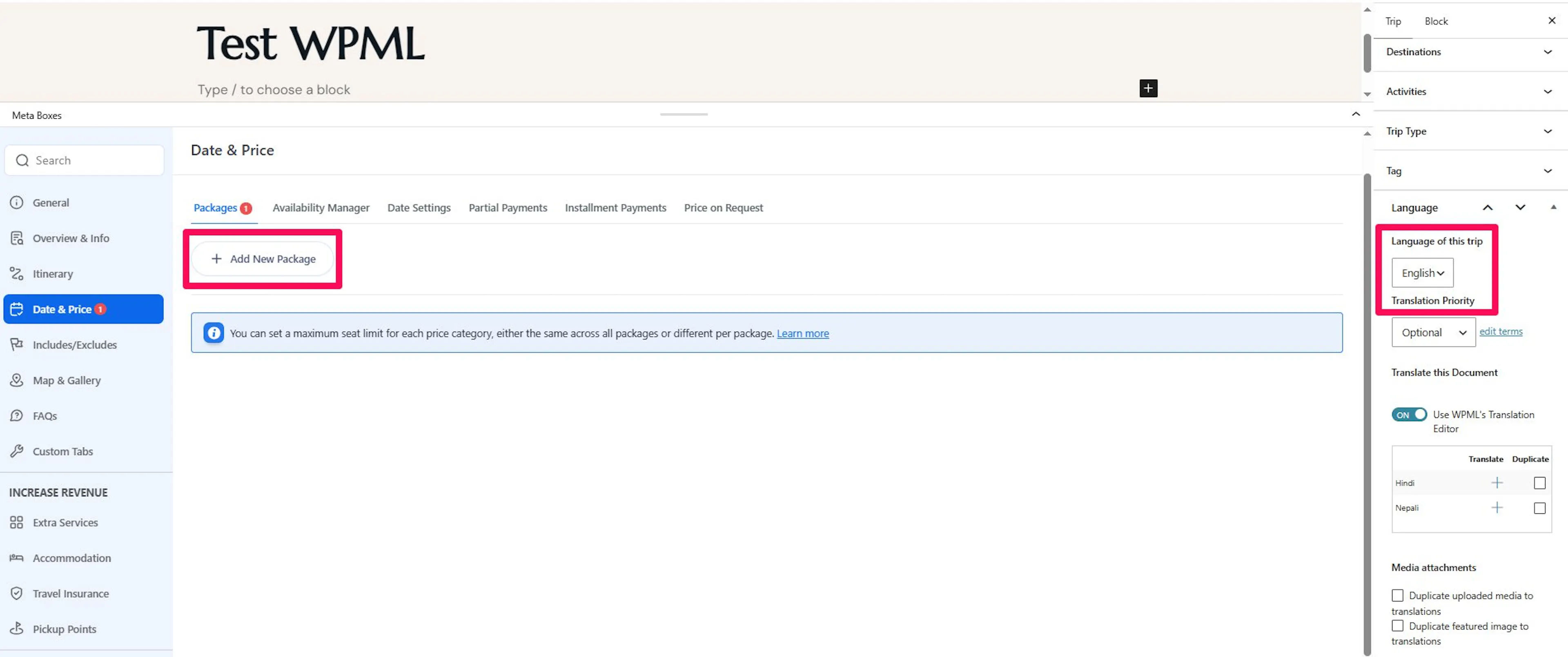
Task: Open the English language dropdown
Action: (1422, 273)
